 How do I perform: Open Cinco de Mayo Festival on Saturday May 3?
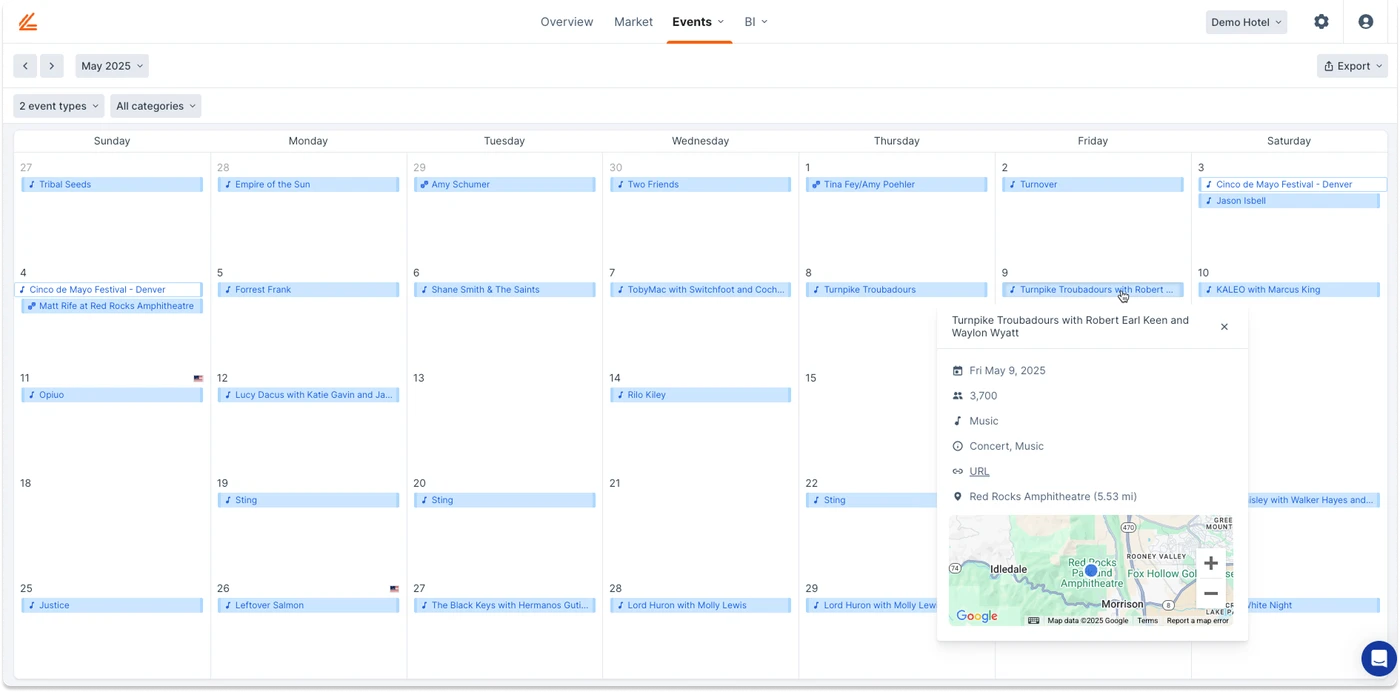coord(1292,185)
